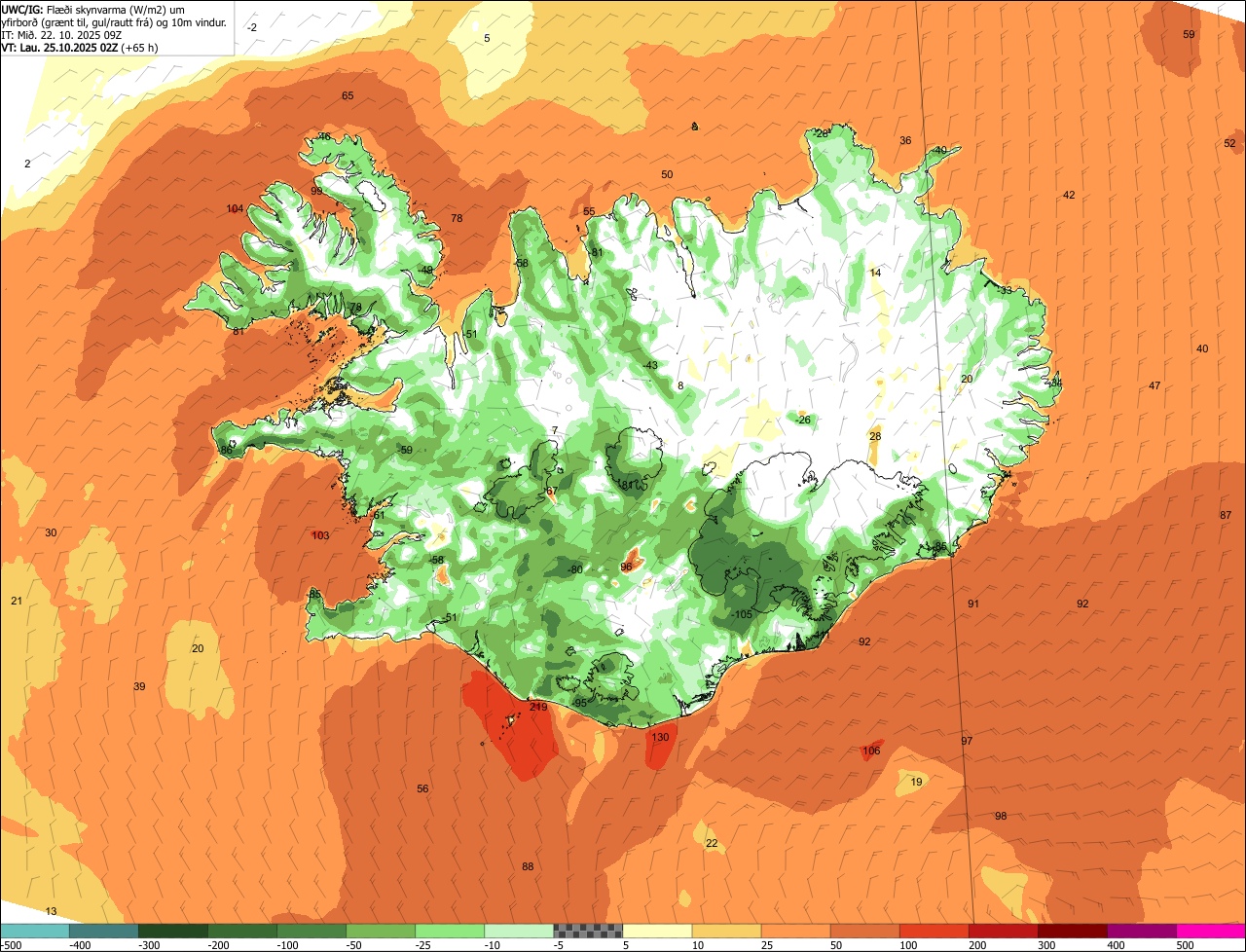1246x952 pixels.
Task: Click legend swatch between 100 and 200
Action: (934, 931)
